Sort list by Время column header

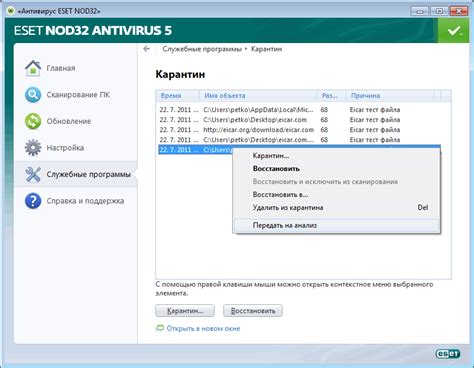click(178, 96)
